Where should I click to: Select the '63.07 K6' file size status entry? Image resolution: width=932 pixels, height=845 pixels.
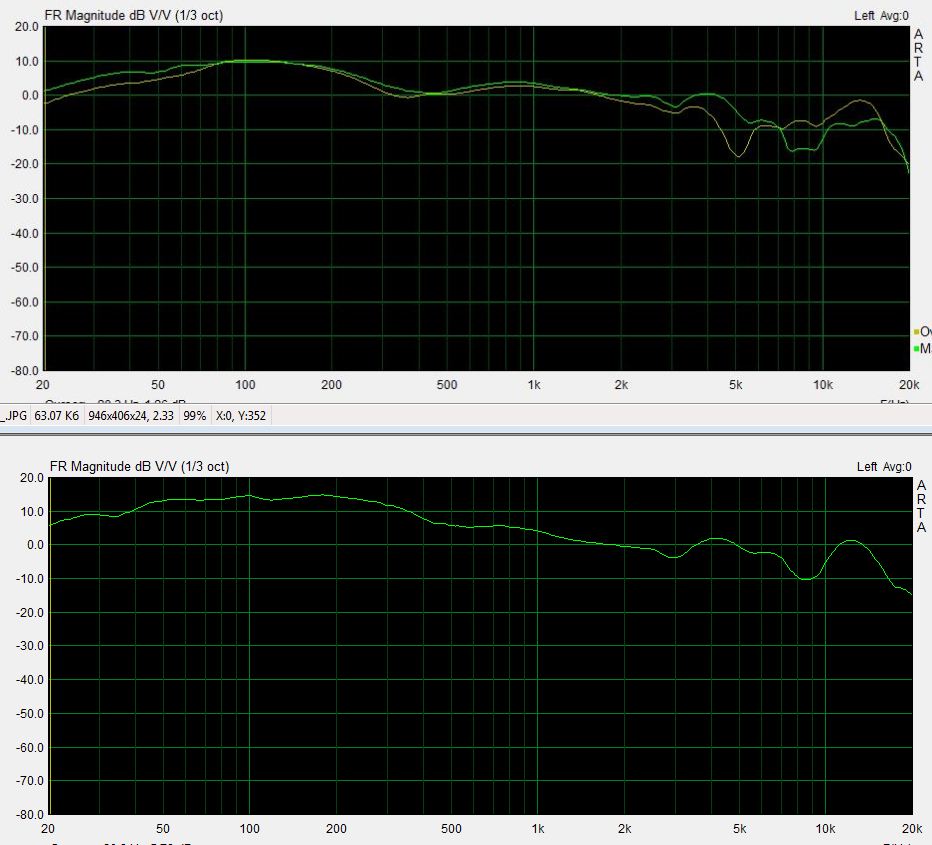[56, 415]
